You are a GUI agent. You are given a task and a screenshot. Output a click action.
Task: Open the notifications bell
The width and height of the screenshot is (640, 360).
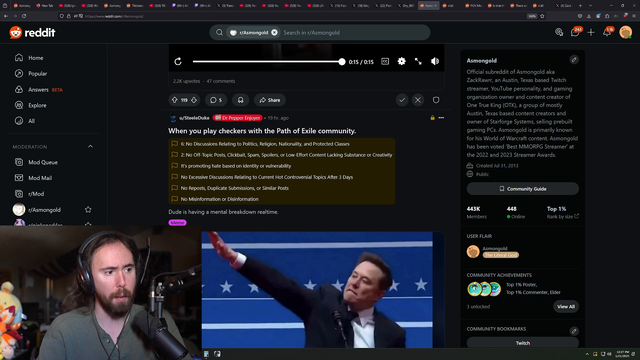point(607,32)
